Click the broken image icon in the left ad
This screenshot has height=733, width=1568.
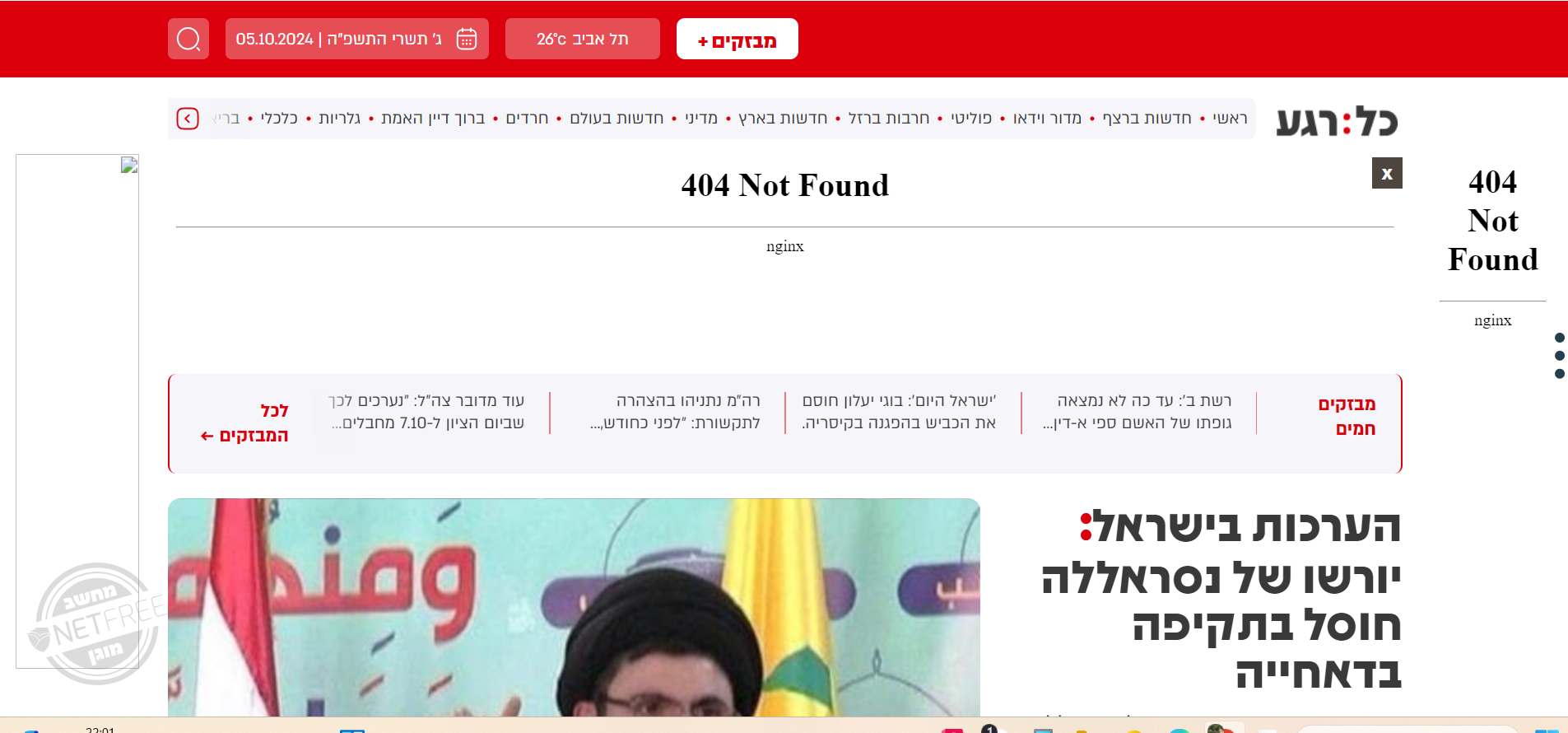(x=129, y=165)
